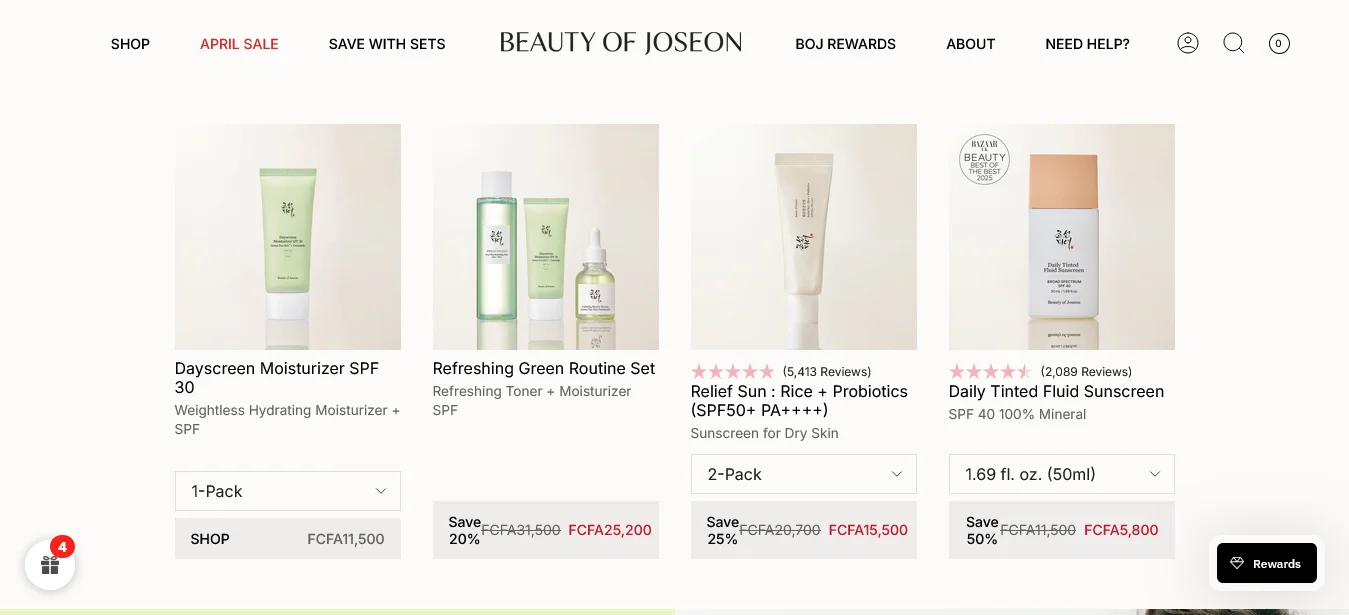
Task: Click the discounted FCFA25,200 sale price
Action: point(610,530)
